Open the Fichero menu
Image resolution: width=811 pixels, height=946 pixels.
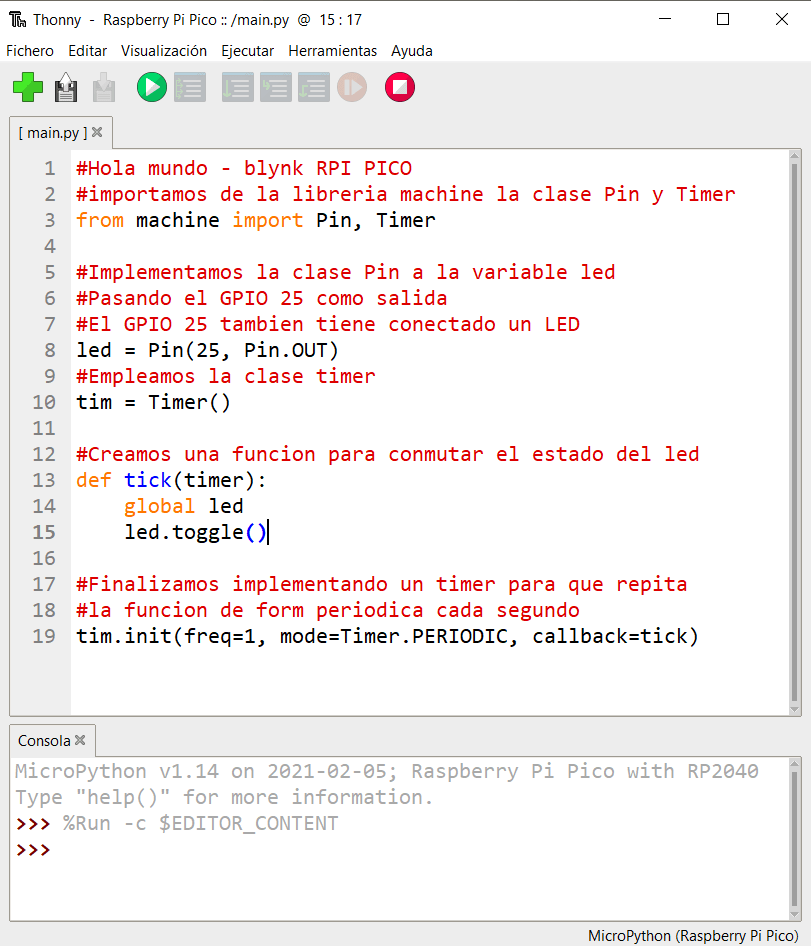click(30, 51)
